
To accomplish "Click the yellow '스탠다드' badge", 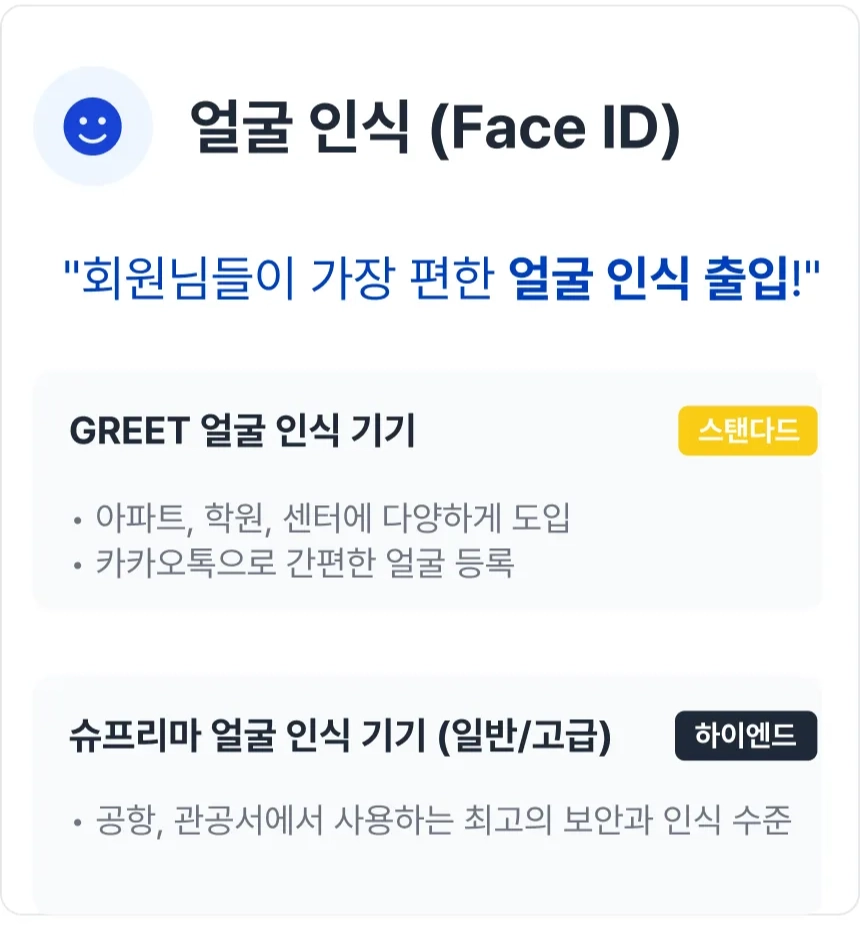I will tap(748, 431).
